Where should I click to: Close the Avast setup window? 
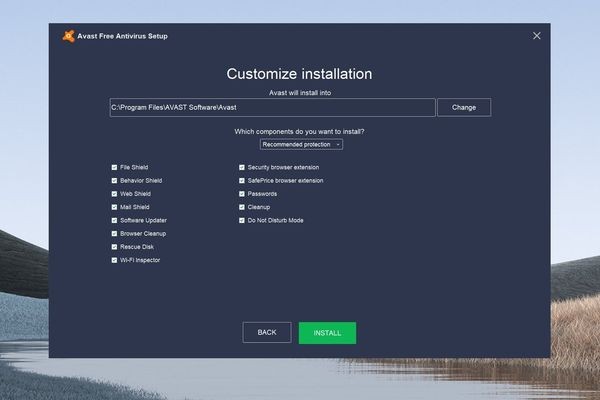pos(536,36)
